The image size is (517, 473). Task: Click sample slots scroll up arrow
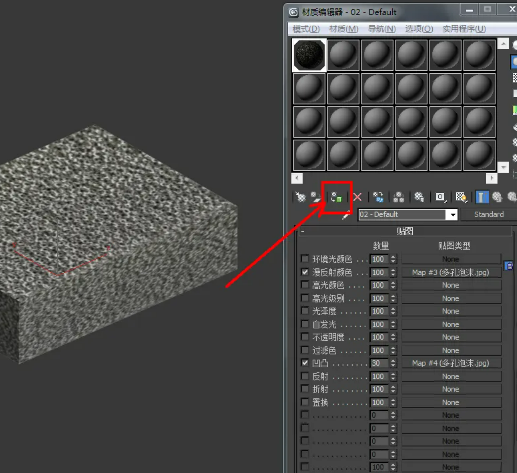pyautogui.click(x=503, y=44)
